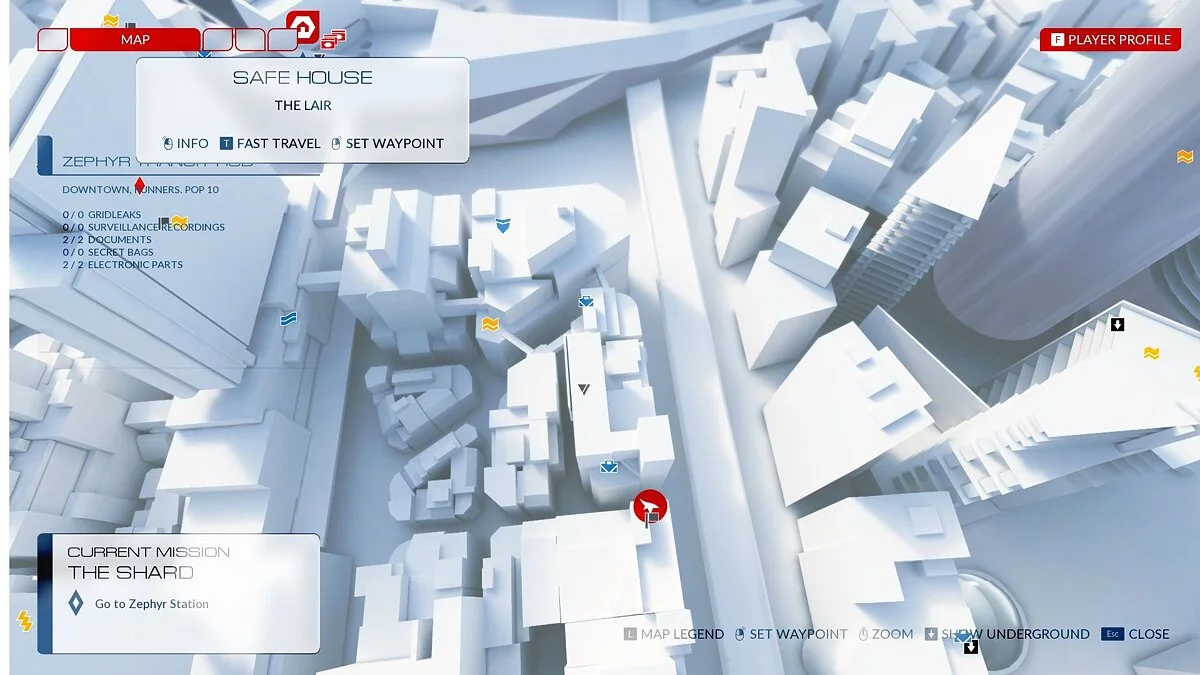Screen dimensions: 1200x675
Task: Select the red Safe House icon above the popup
Action: 302,26
